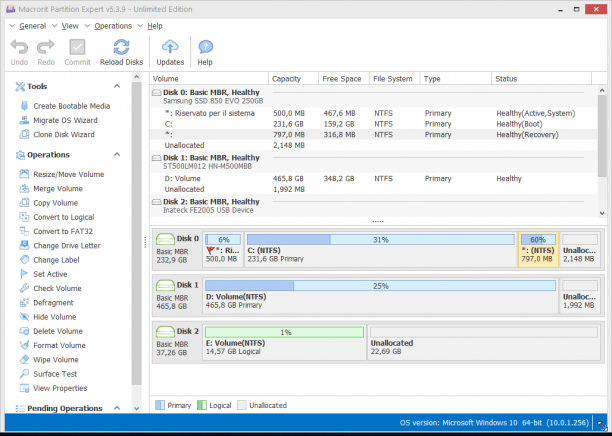
Task: Select Set Active operation
Action: [x=43, y=274]
